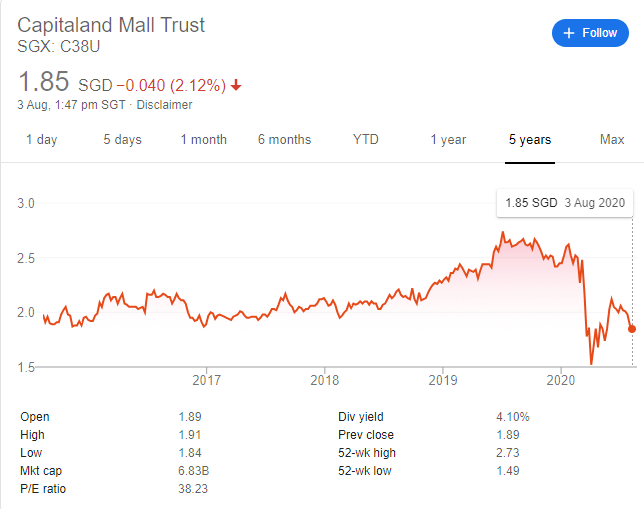Image resolution: width=644 pixels, height=509 pixels.
Task: Click the plus icon on Follow
Action: (569, 33)
